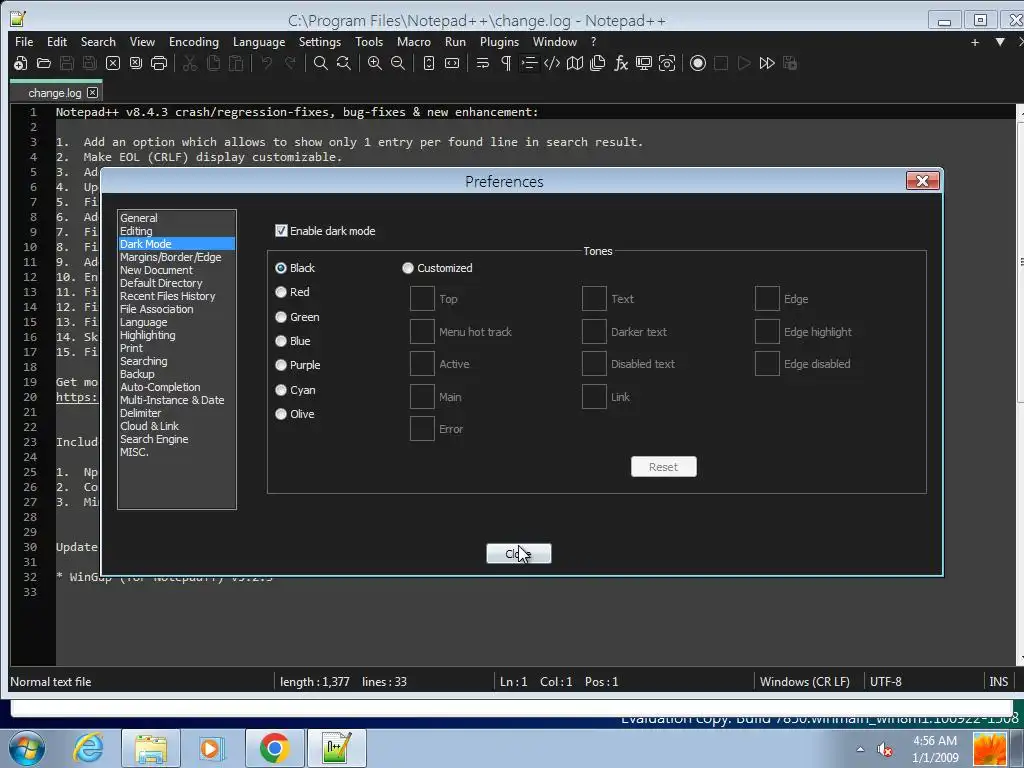1024x768 pixels.
Task: Show the Document Map icon
Action: [575, 63]
